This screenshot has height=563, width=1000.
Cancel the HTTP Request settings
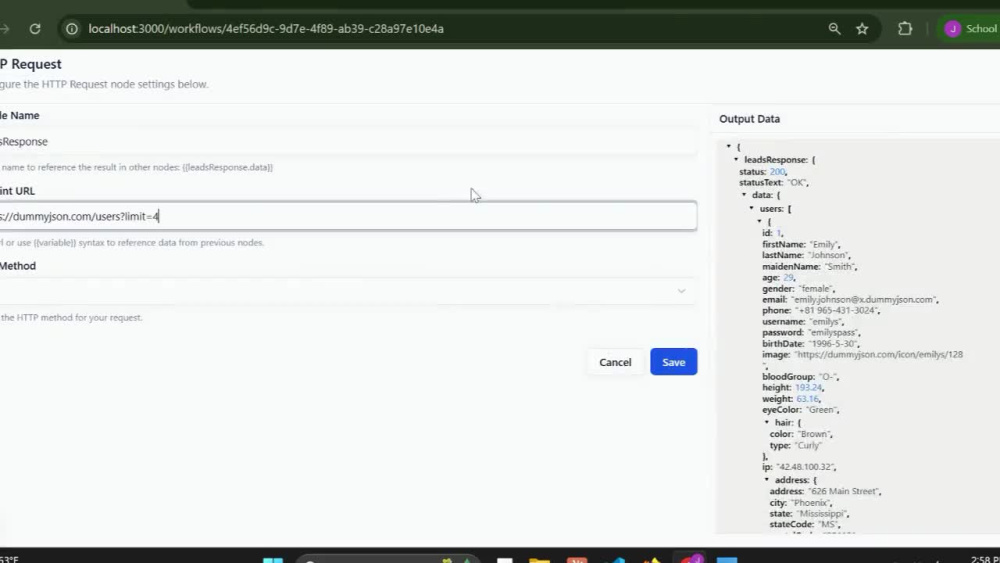coord(615,362)
